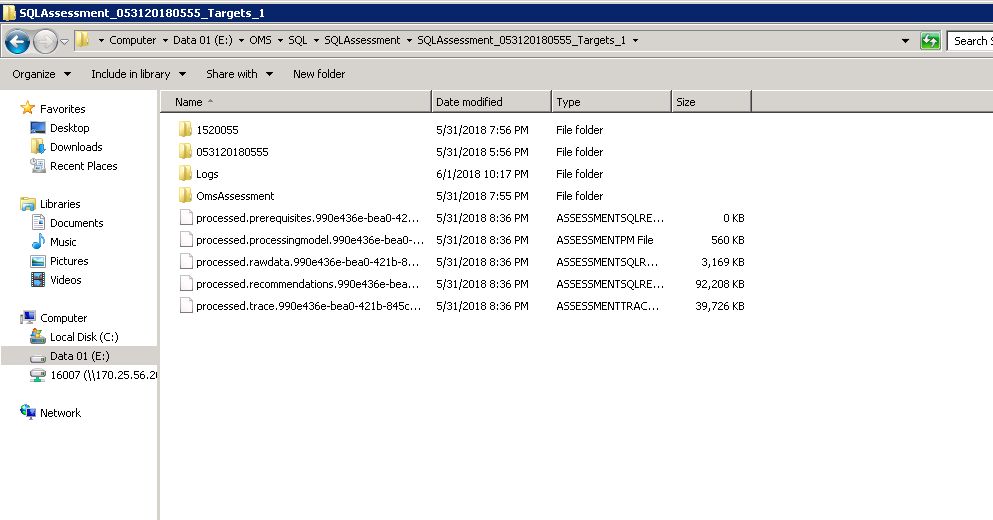
Task: Go back using the blue Back arrow
Action: pyautogui.click(x=17, y=42)
